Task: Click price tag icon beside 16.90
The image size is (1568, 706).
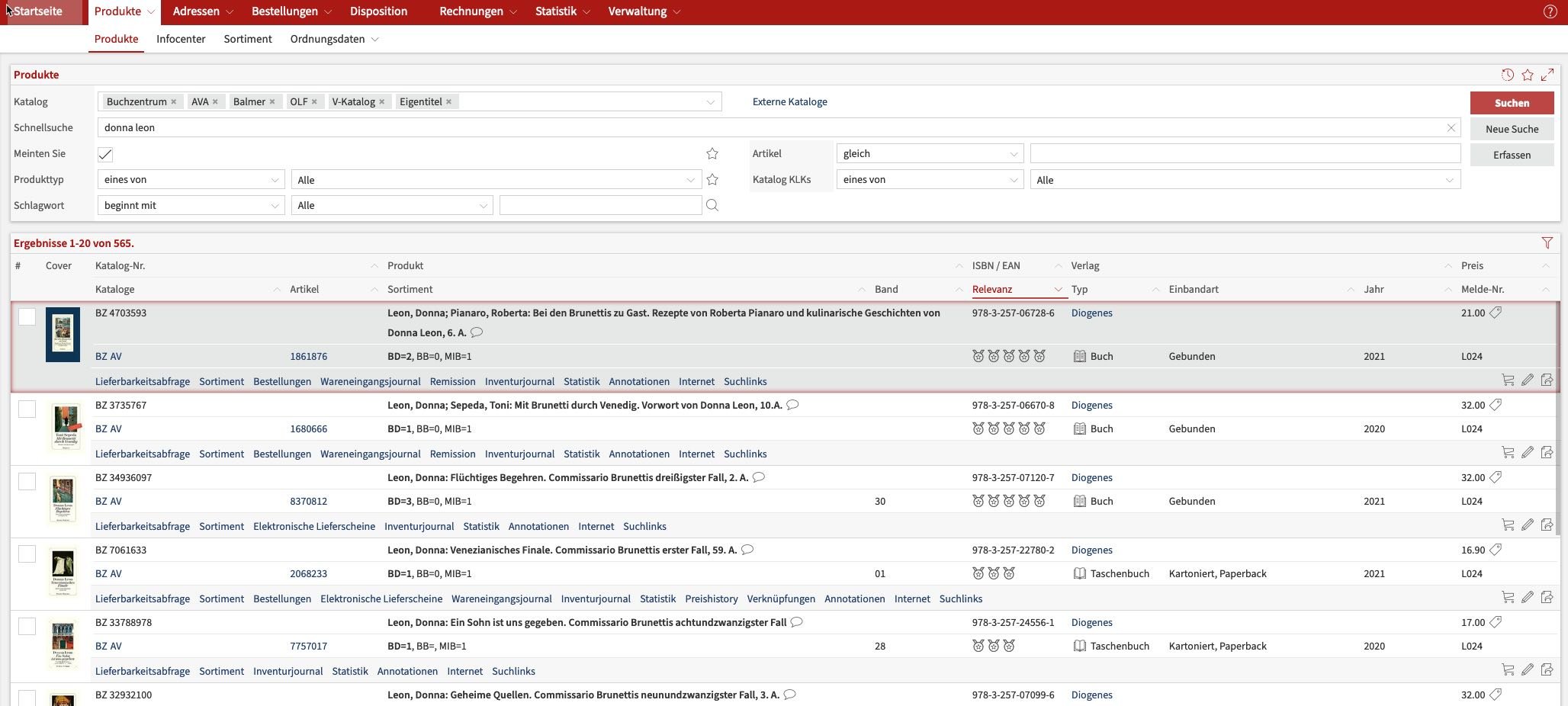Action: (1496, 550)
